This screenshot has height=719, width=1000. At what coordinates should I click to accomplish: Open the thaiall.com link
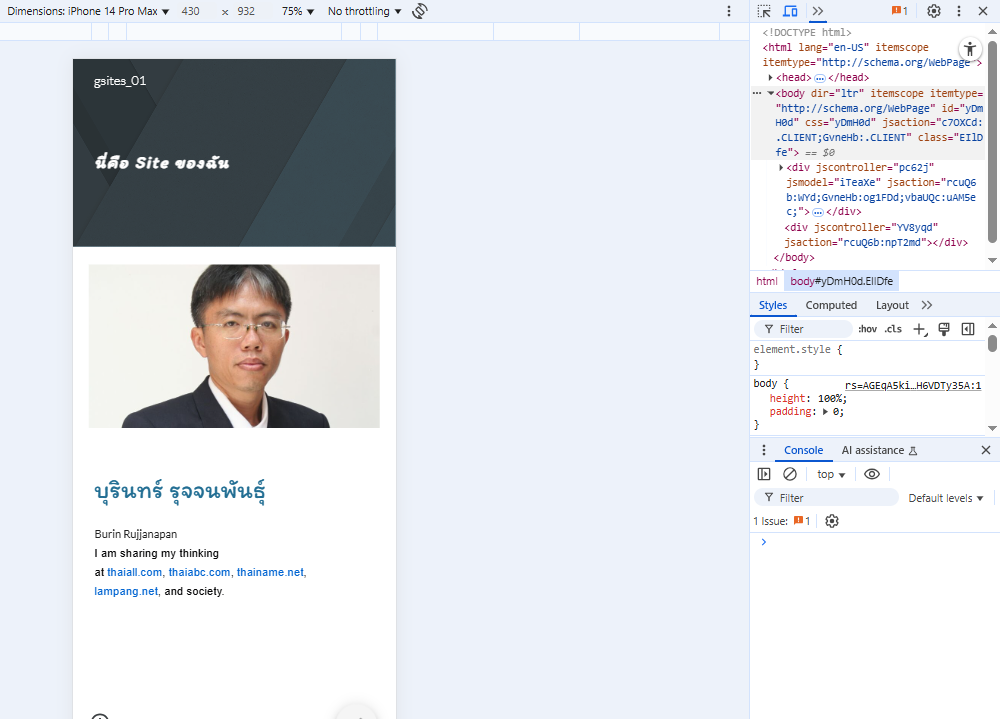click(134, 572)
